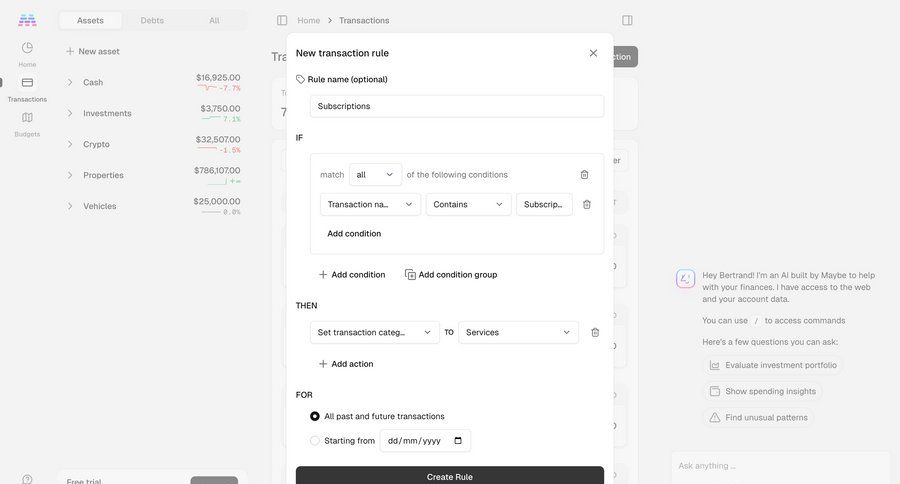Click the Add action button

346,364
